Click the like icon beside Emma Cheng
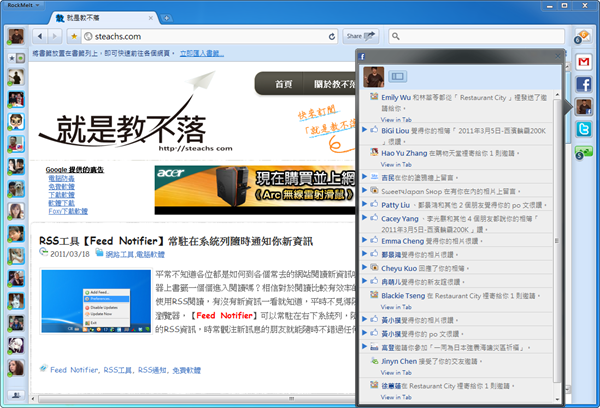The image size is (600, 408). [x=374, y=240]
